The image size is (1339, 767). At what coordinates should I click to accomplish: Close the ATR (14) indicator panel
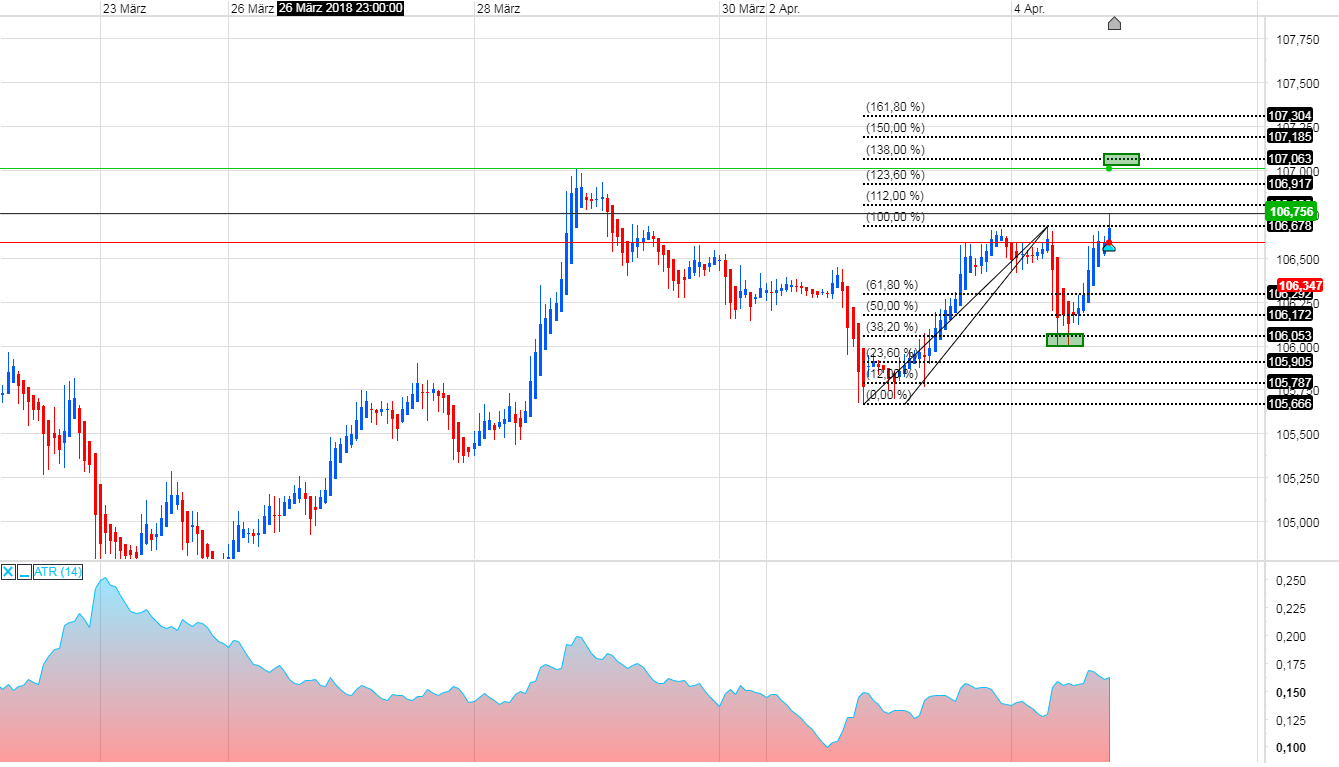pyautogui.click(x=8, y=572)
